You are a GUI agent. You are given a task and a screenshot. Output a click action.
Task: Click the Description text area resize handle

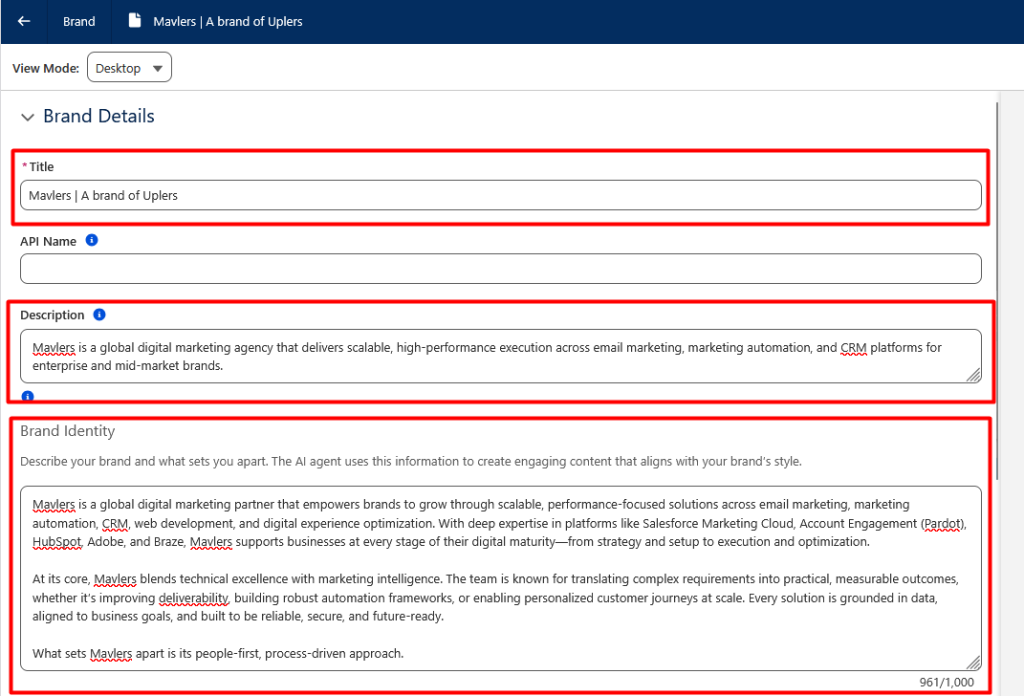click(x=973, y=374)
